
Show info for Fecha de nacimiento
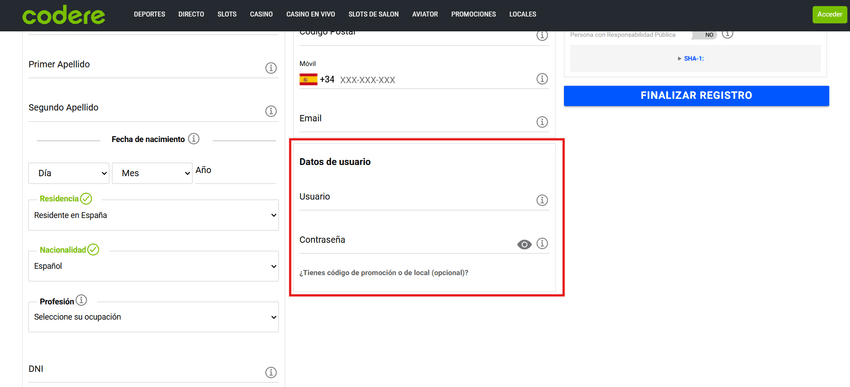pyautogui.click(x=194, y=139)
